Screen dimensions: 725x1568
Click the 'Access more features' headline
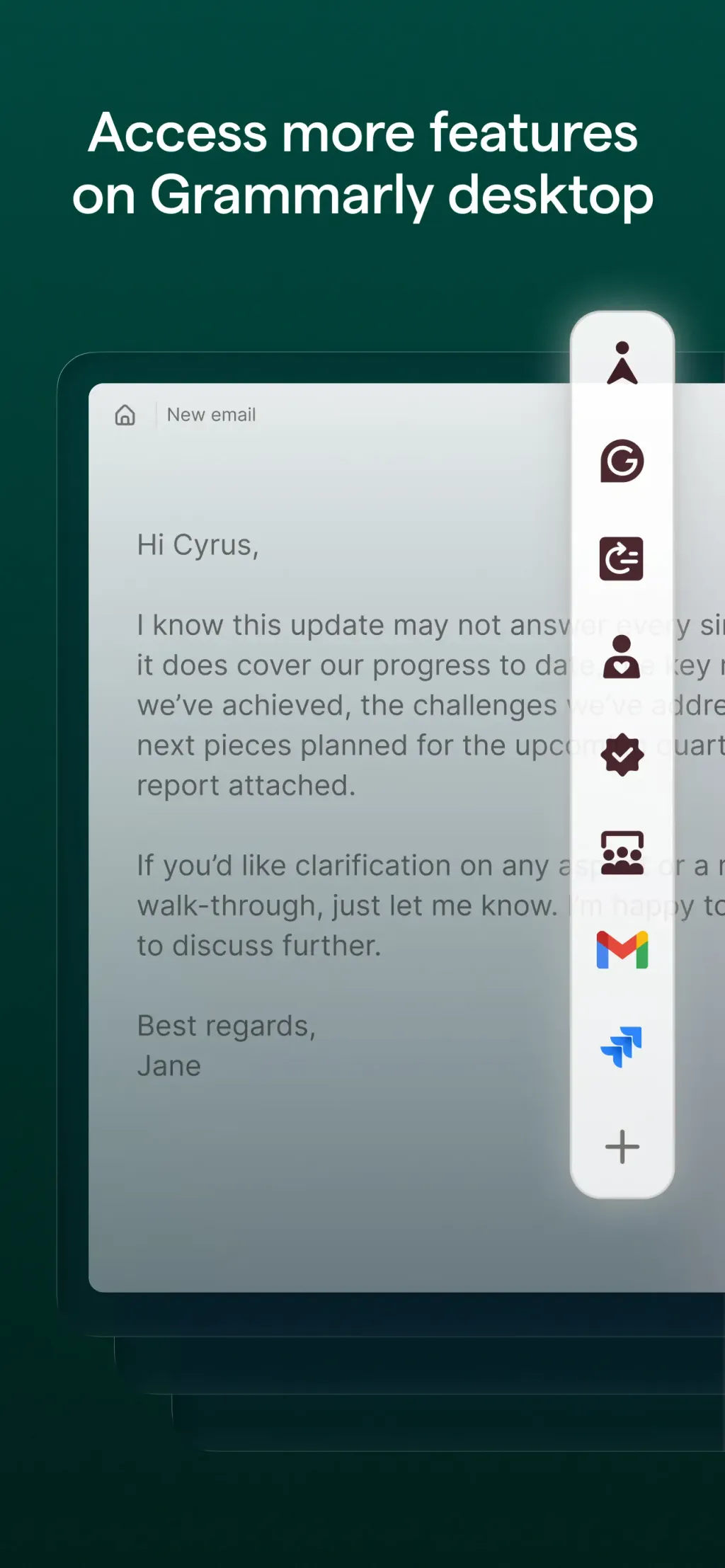pyautogui.click(x=363, y=132)
